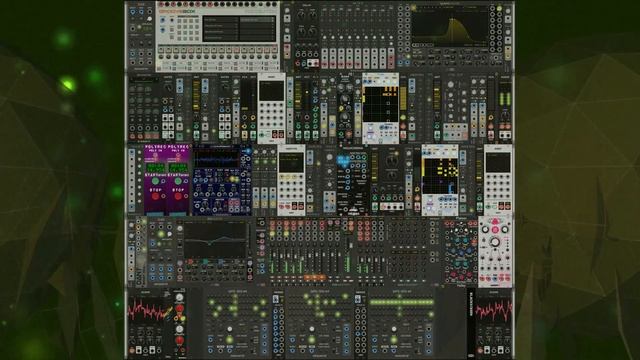The height and width of the screenshot is (360, 640).
Task: Click the dark EQ curve display
Action: point(215,240)
